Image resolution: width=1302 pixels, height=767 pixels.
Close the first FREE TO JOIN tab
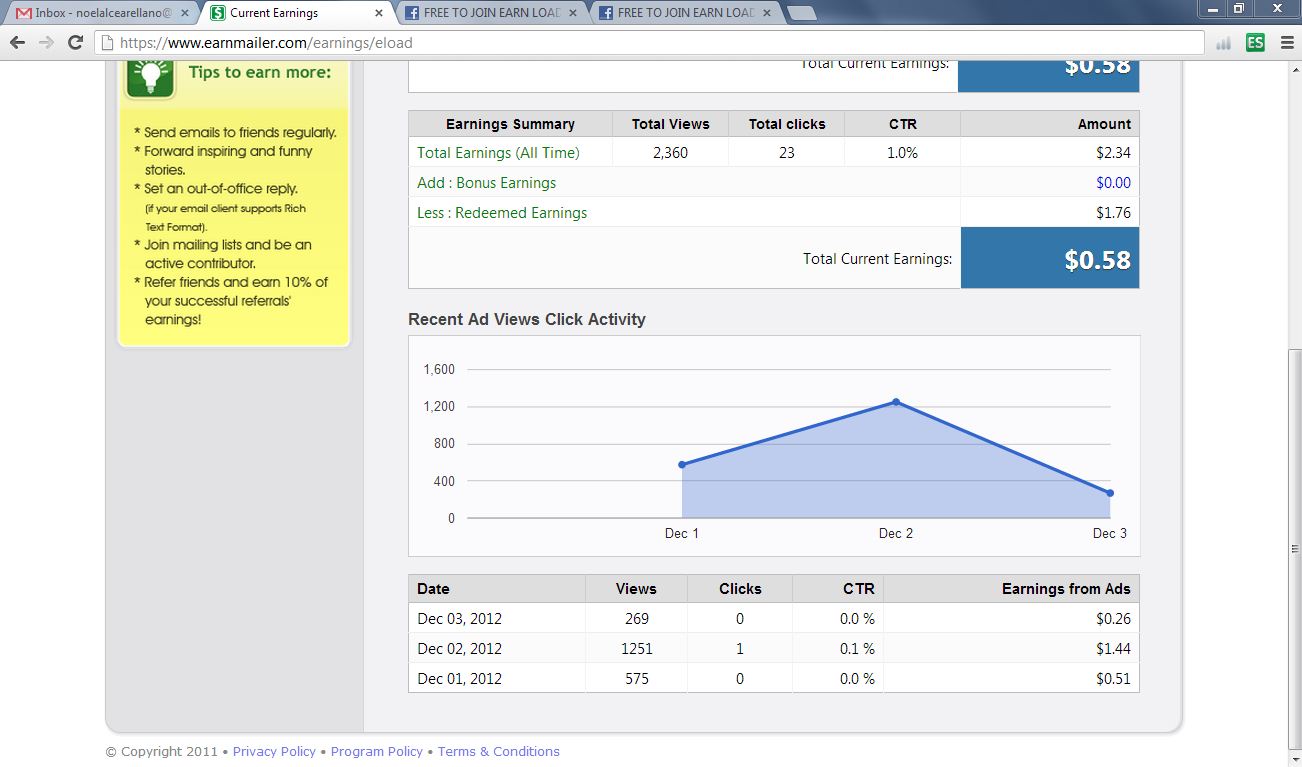point(572,13)
